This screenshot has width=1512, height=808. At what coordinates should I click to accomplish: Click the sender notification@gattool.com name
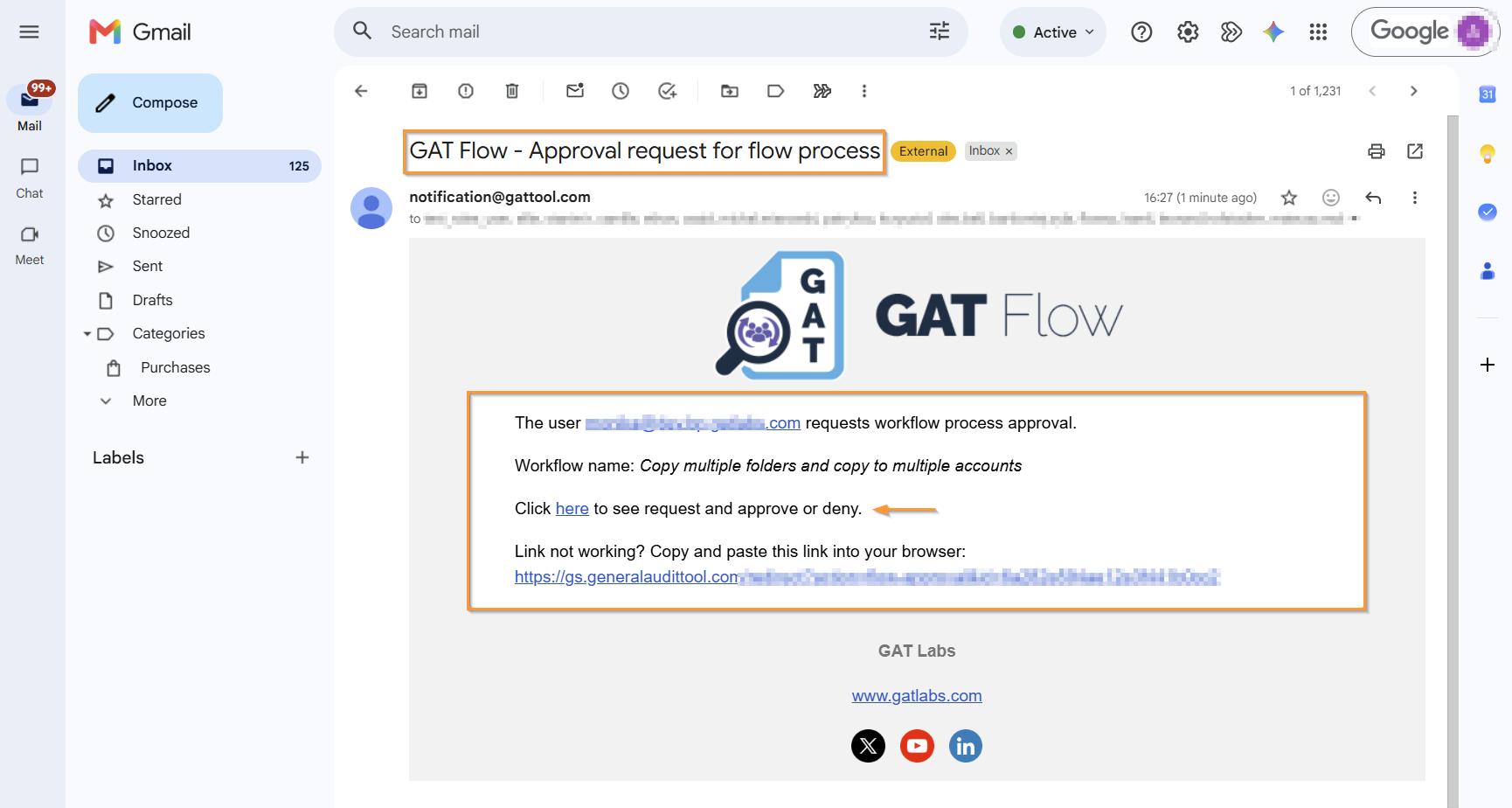500,198
